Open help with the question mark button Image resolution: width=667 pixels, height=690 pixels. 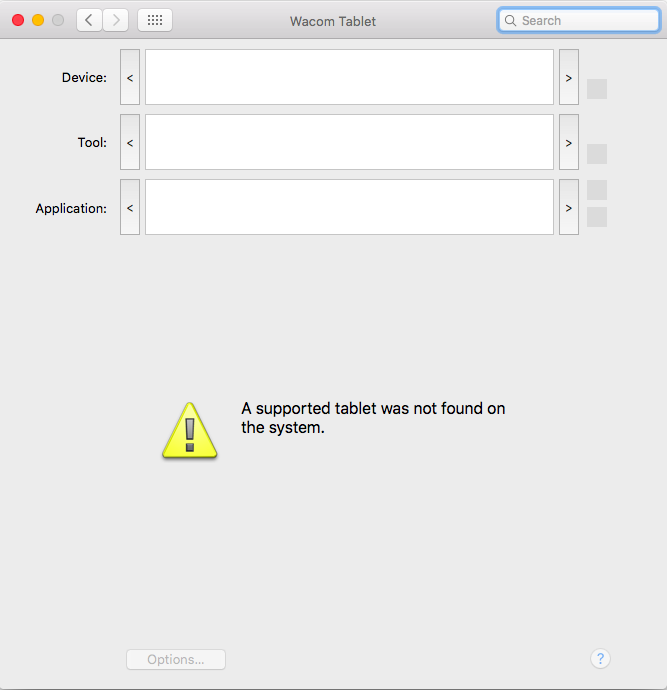pos(600,659)
